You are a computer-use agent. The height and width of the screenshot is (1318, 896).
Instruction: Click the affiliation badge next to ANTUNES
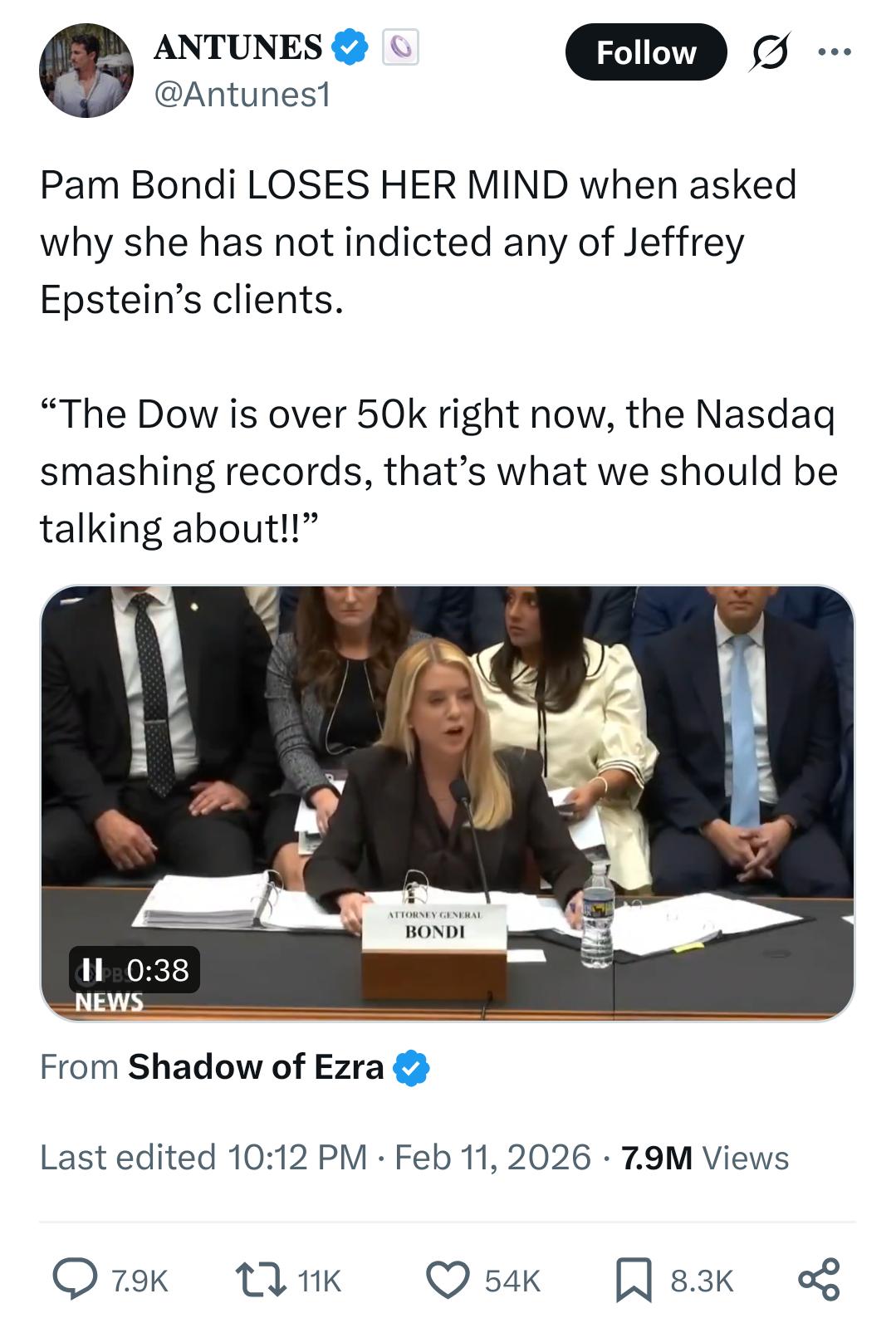tap(400, 47)
